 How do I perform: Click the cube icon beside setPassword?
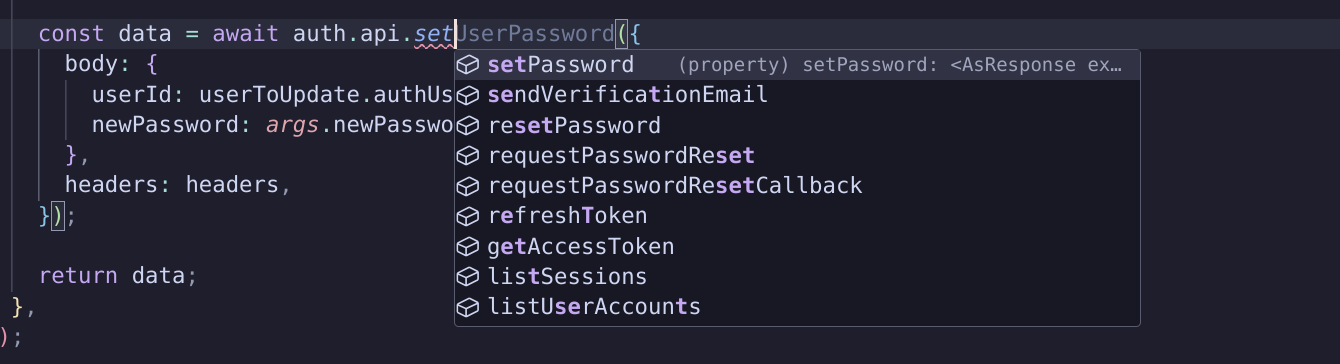[x=469, y=65]
